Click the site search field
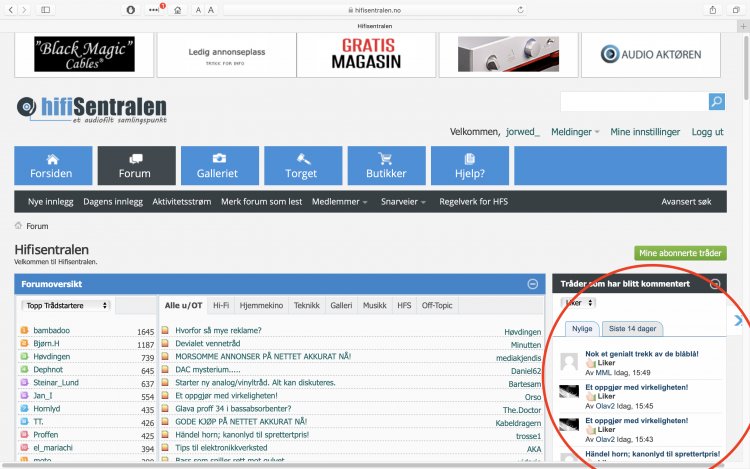The width and height of the screenshot is (750, 469). click(x=634, y=101)
